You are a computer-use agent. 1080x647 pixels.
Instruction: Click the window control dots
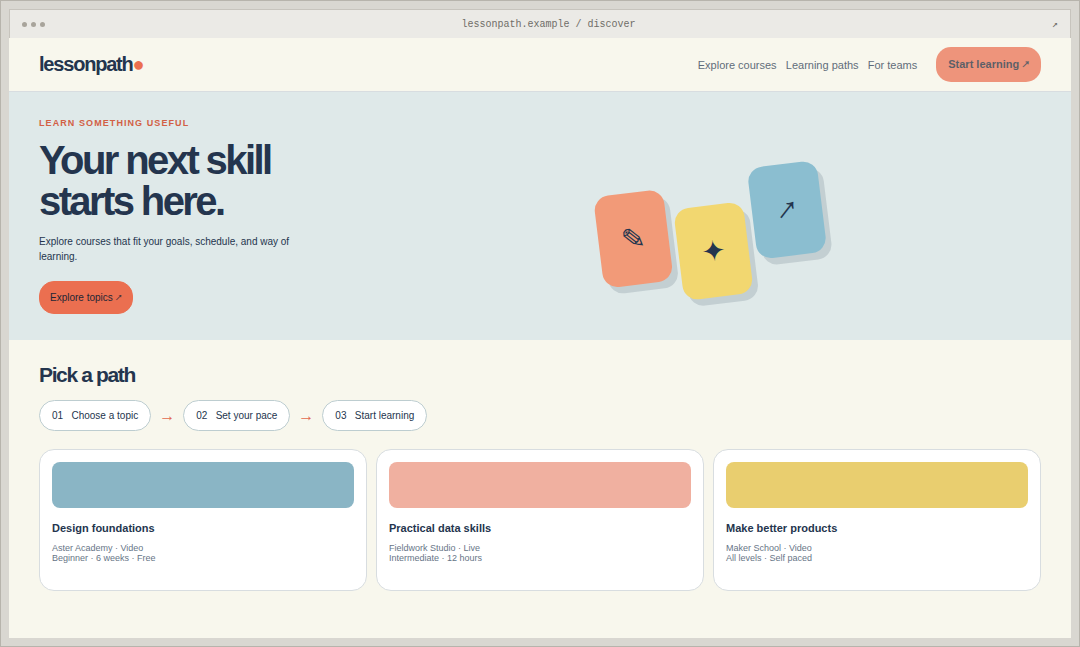[x=33, y=24]
